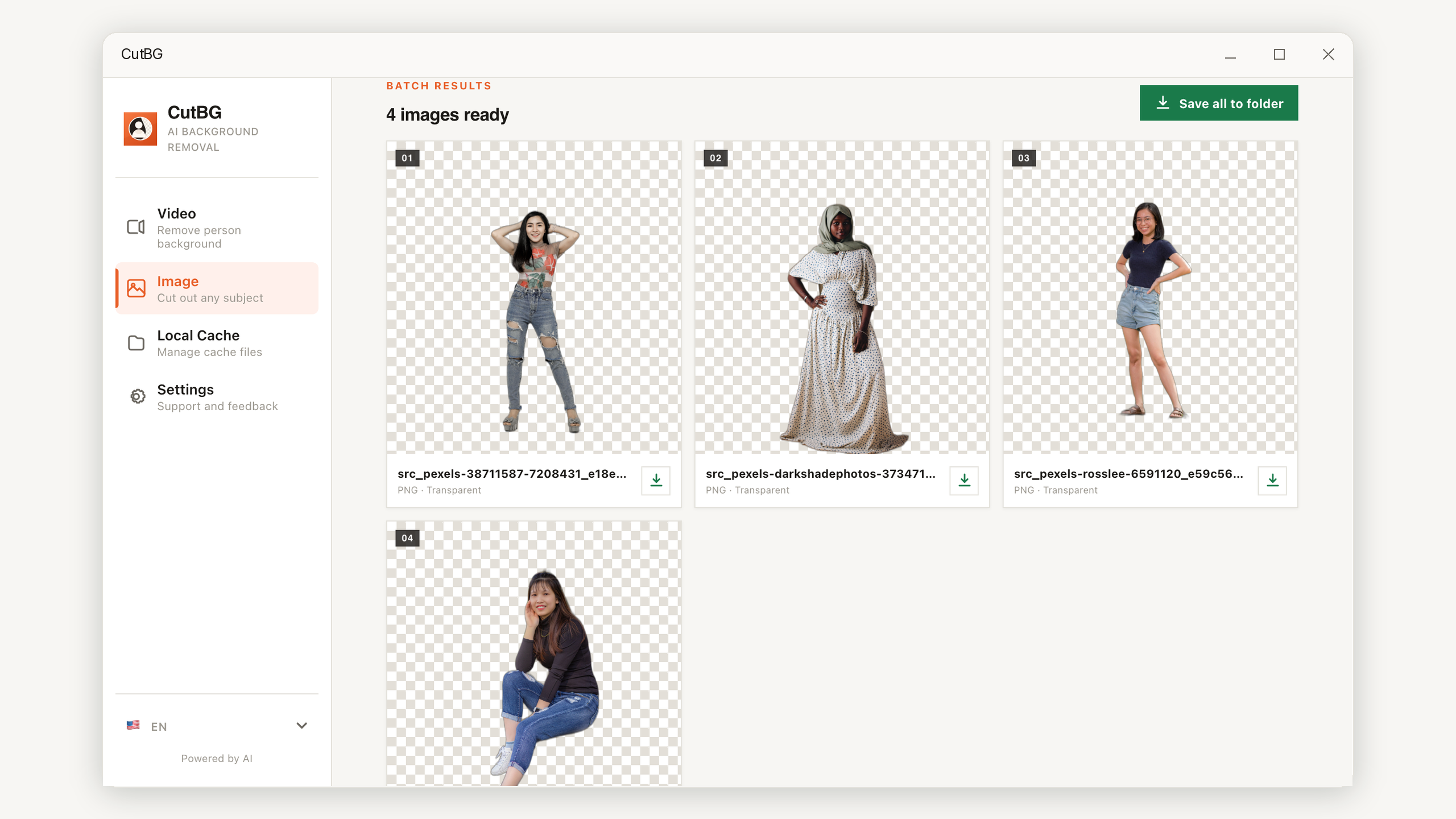Click the BATCH RESULTS label

pyautogui.click(x=439, y=86)
